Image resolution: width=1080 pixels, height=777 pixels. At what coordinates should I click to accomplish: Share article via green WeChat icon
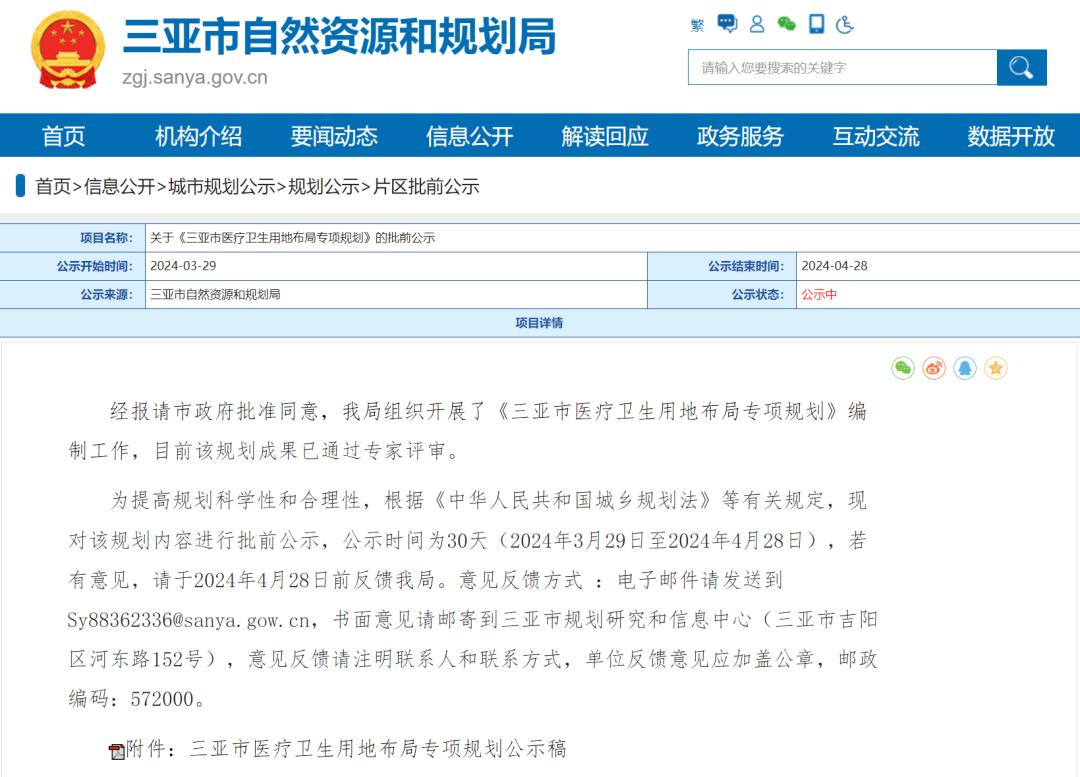tap(902, 369)
